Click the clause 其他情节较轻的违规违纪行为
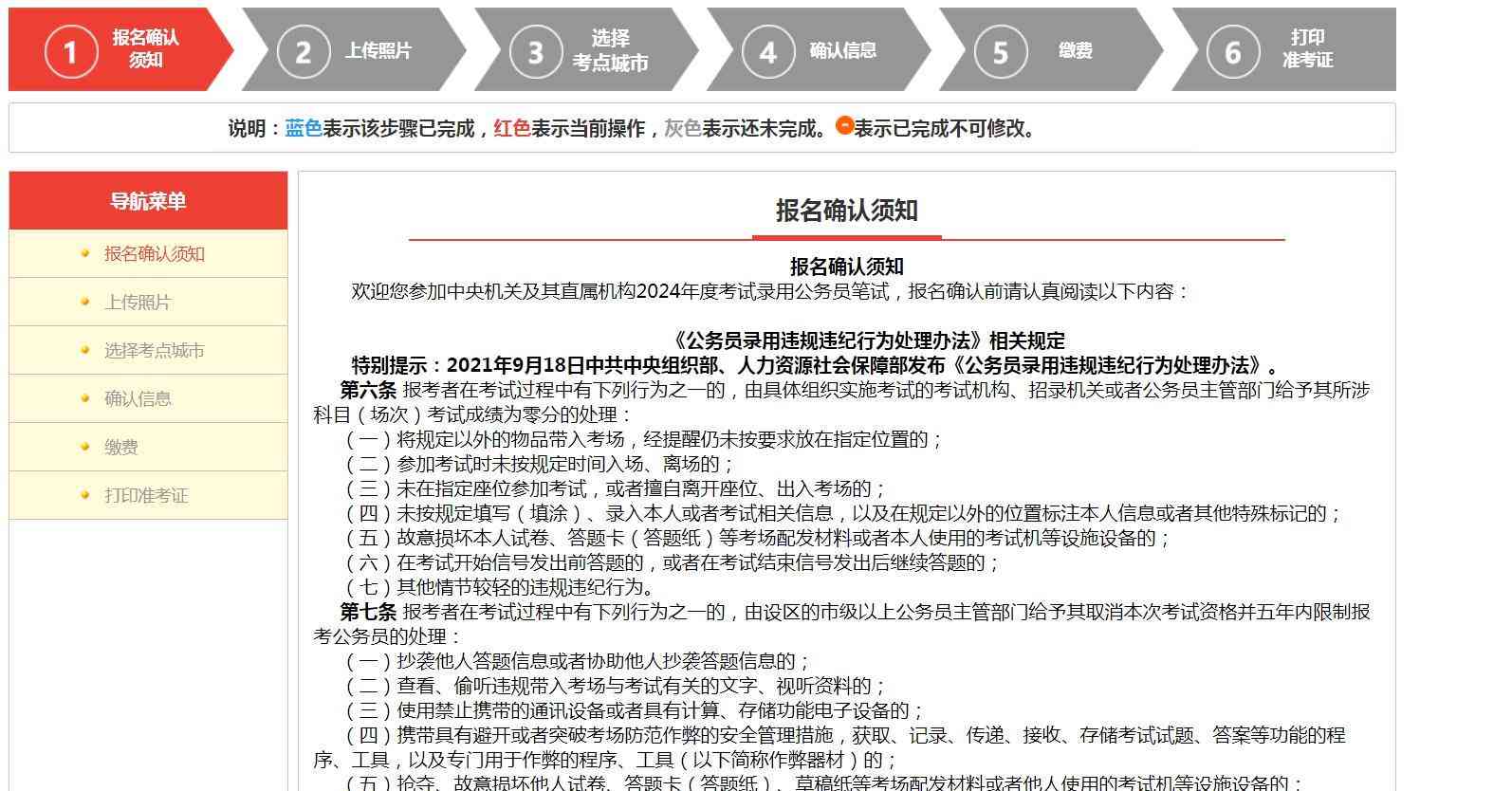Screen dimensions: 1512x791 pyautogui.click(x=499, y=587)
